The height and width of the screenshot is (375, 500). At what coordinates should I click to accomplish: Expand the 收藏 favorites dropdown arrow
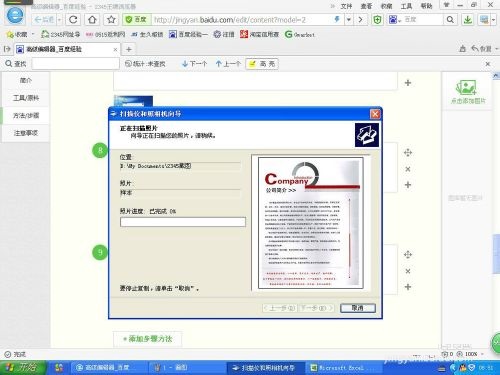[33, 34]
